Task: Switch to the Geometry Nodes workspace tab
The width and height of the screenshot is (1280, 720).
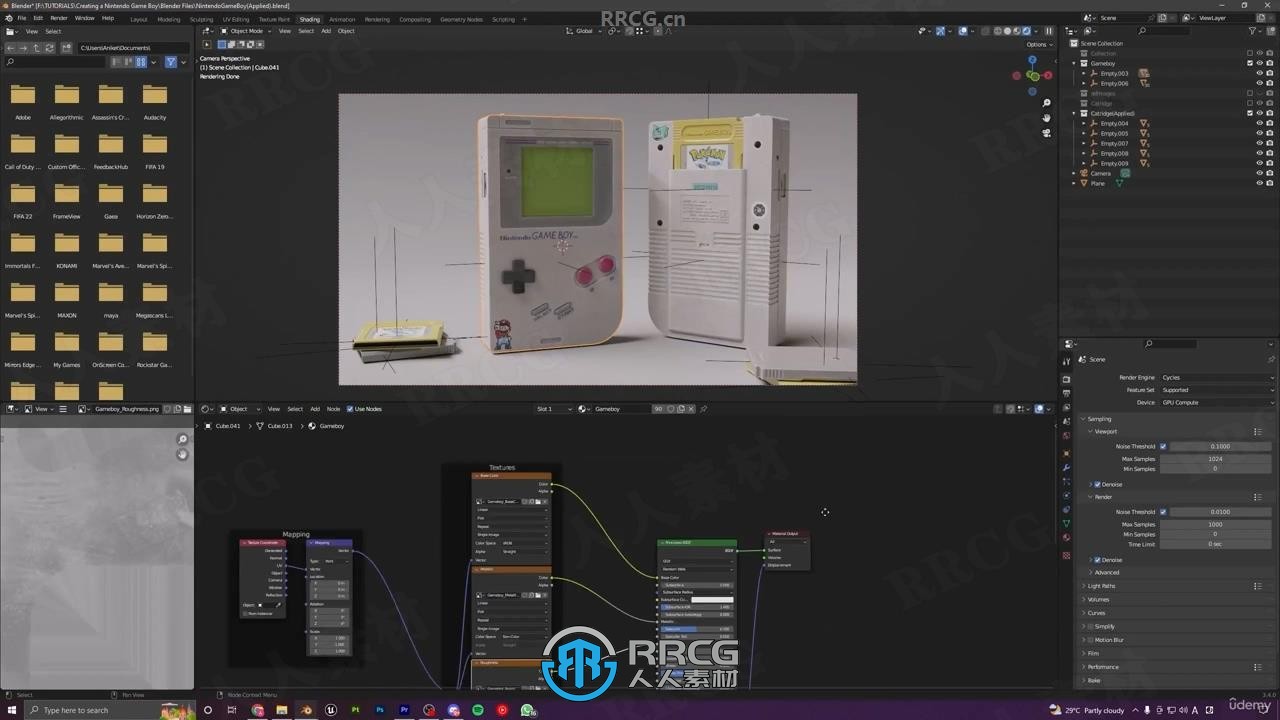Action: [461, 19]
